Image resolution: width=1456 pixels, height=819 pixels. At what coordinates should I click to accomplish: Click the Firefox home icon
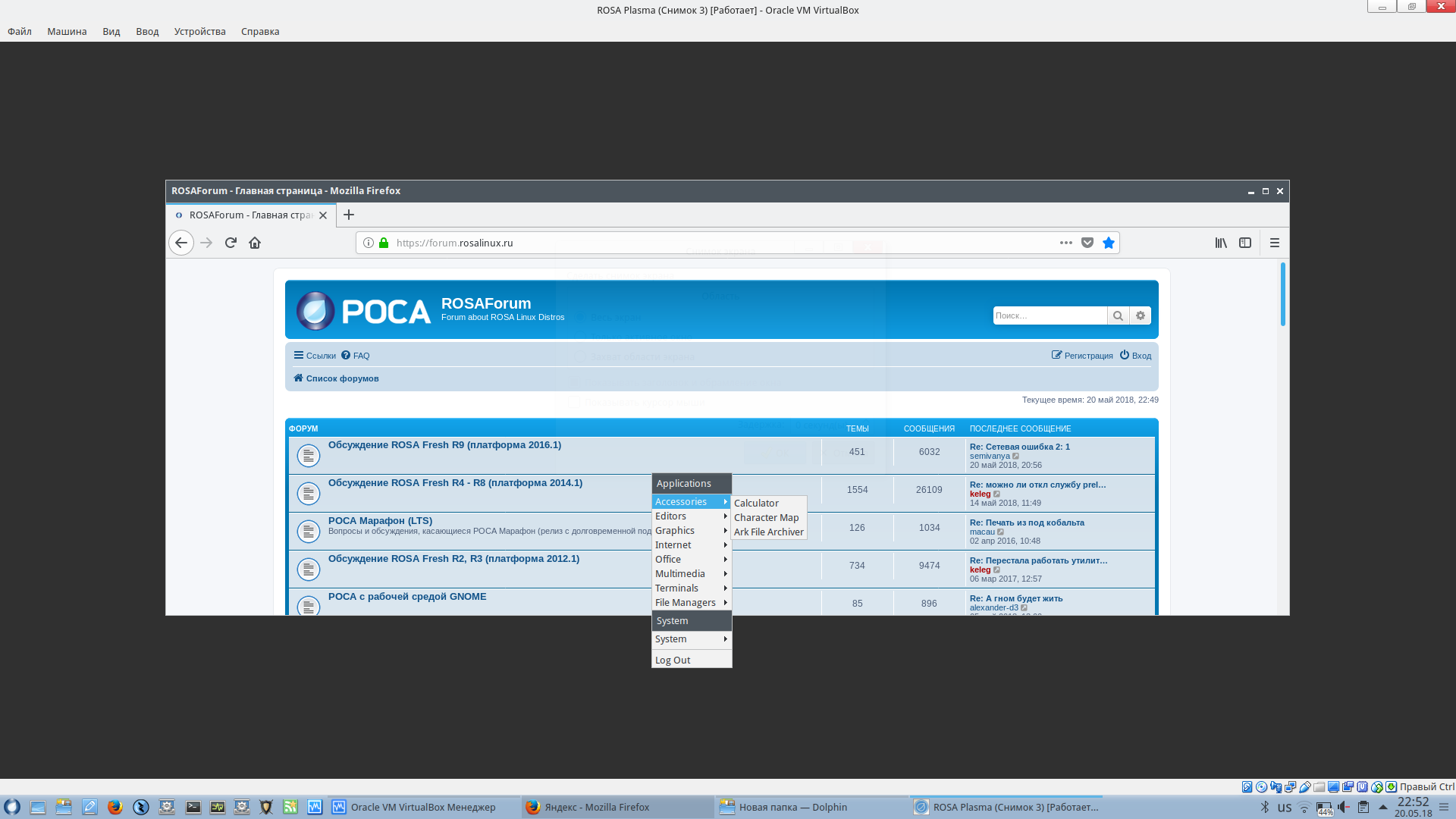pos(255,243)
